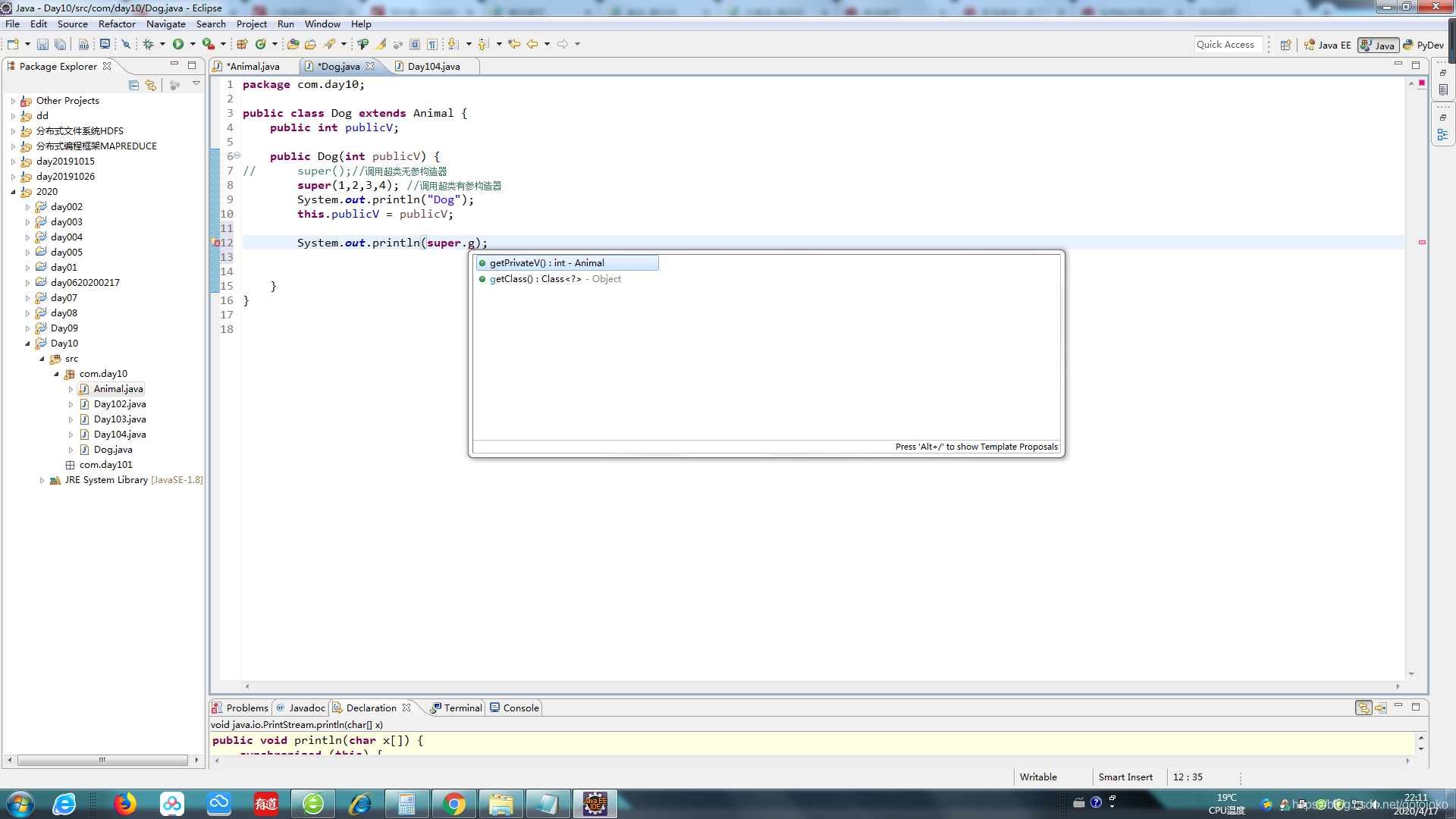Open Chrome from the taskbar
Image resolution: width=1456 pixels, height=819 pixels.
[454, 804]
